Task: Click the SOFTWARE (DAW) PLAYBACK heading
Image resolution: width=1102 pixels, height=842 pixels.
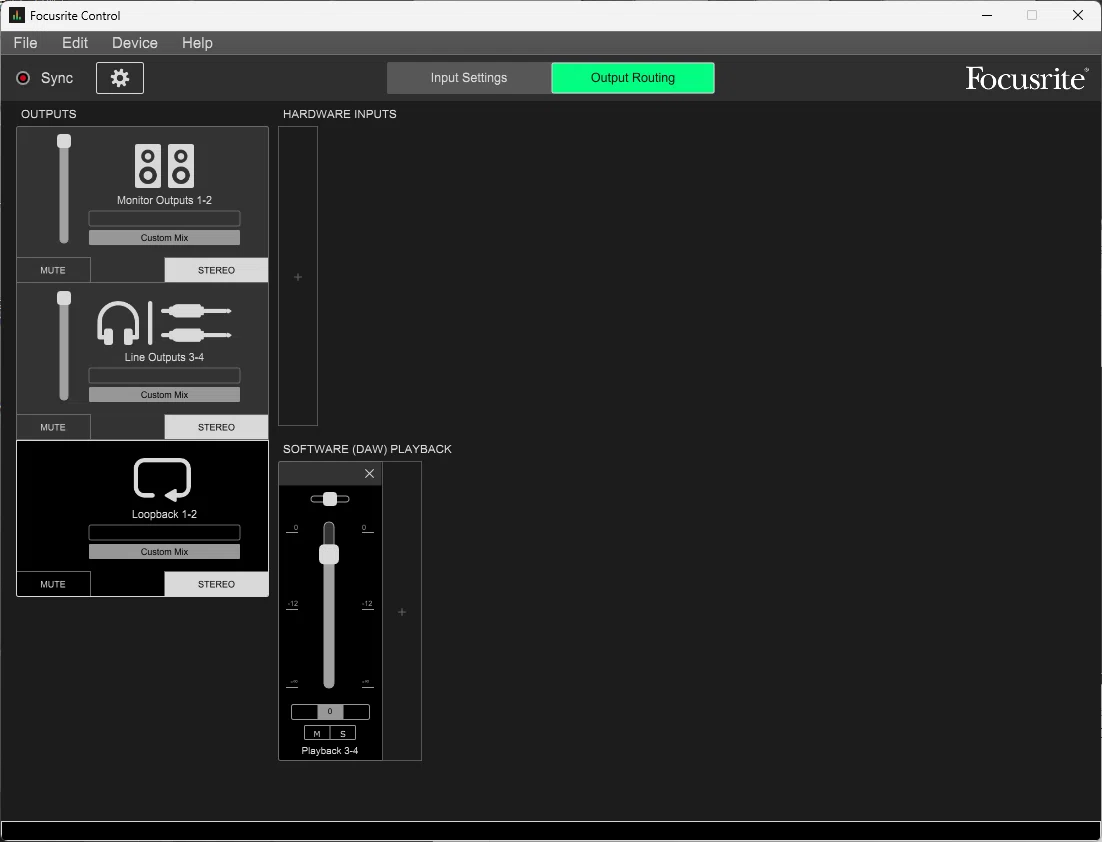Action: [367, 449]
